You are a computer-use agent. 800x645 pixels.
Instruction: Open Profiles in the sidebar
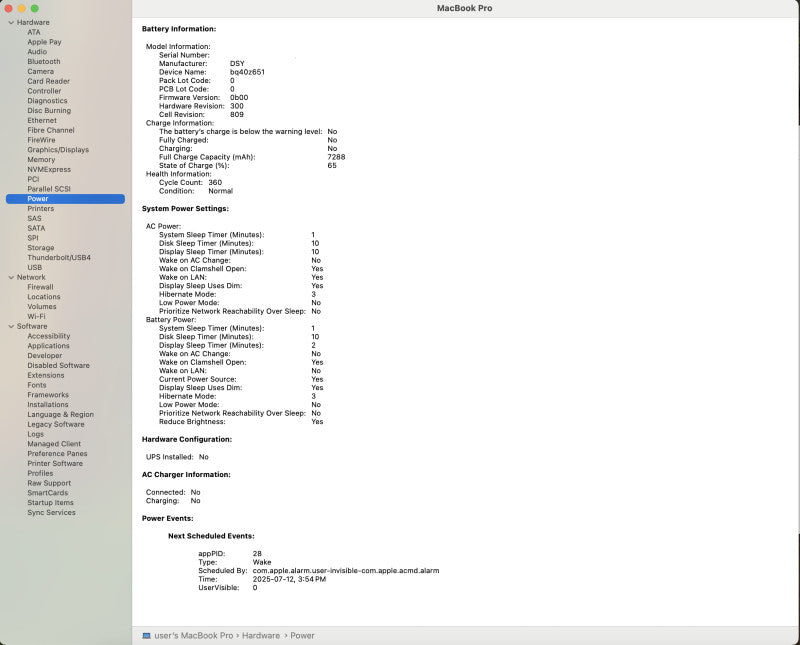(40, 473)
